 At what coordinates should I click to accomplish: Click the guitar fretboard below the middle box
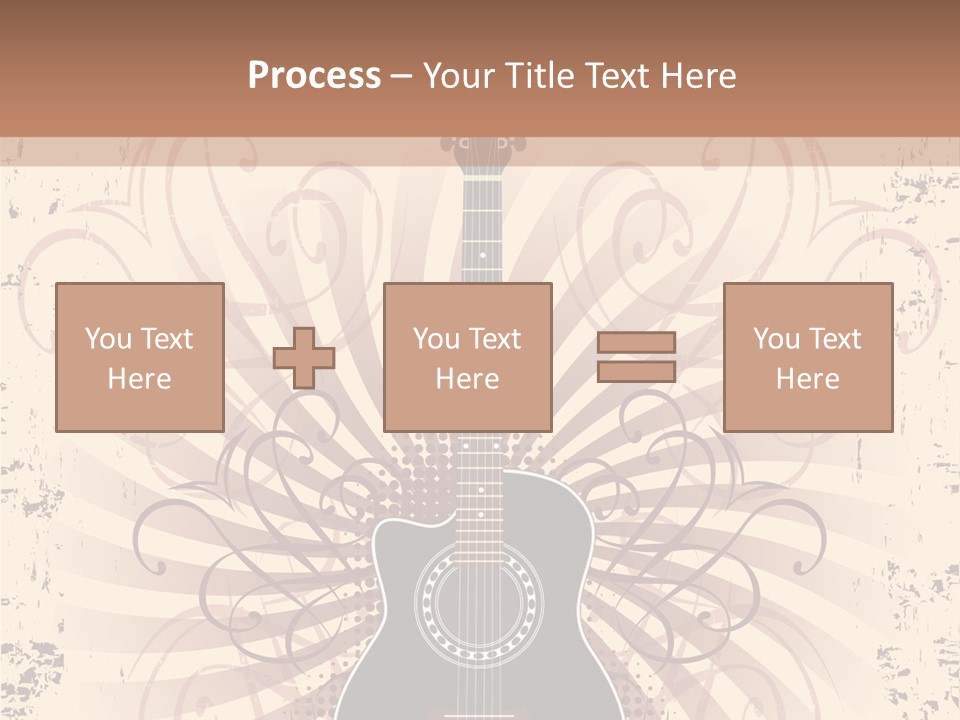click(x=482, y=480)
